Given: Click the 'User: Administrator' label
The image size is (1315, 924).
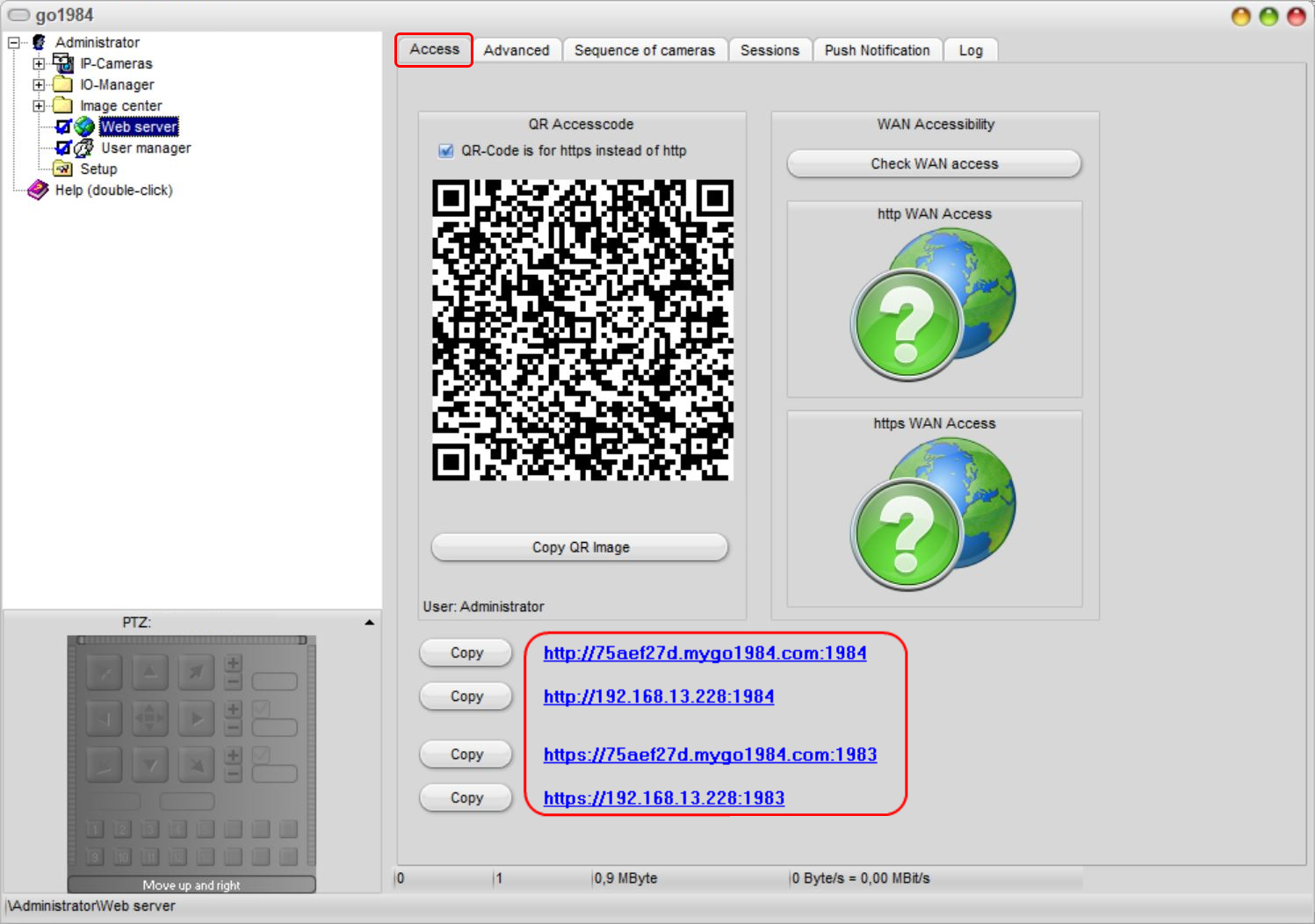Looking at the screenshot, I should (483, 606).
